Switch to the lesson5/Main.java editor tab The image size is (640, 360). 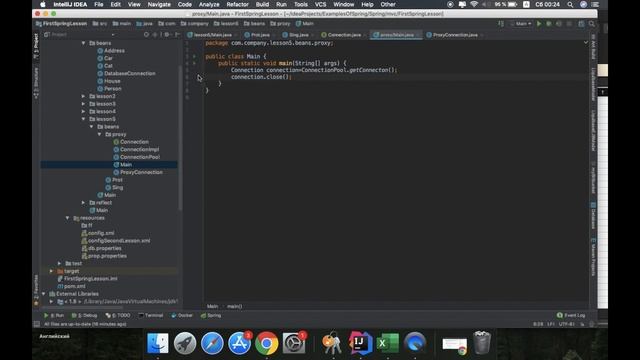[x=212, y=35]
